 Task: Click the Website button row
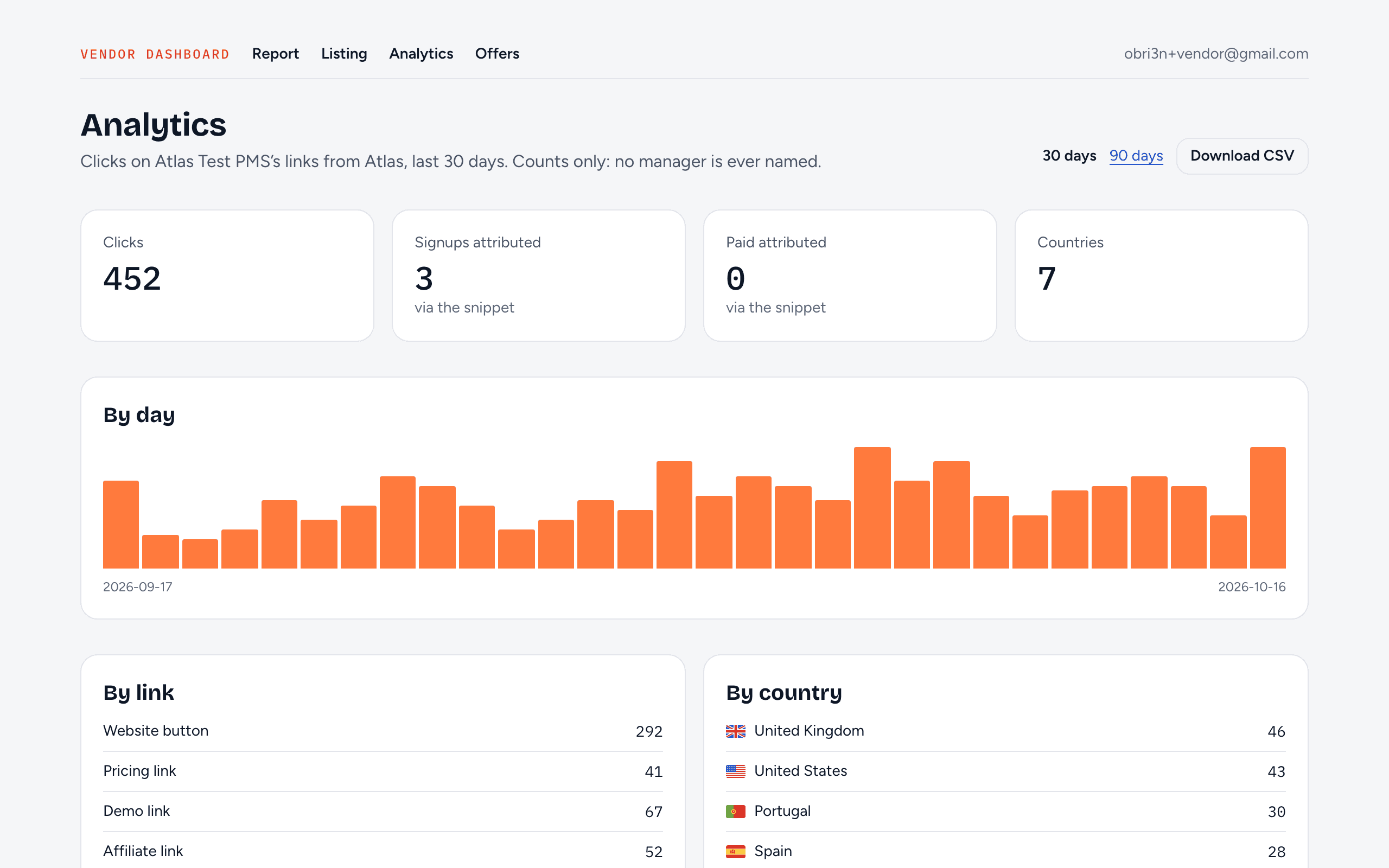(383, 731)
